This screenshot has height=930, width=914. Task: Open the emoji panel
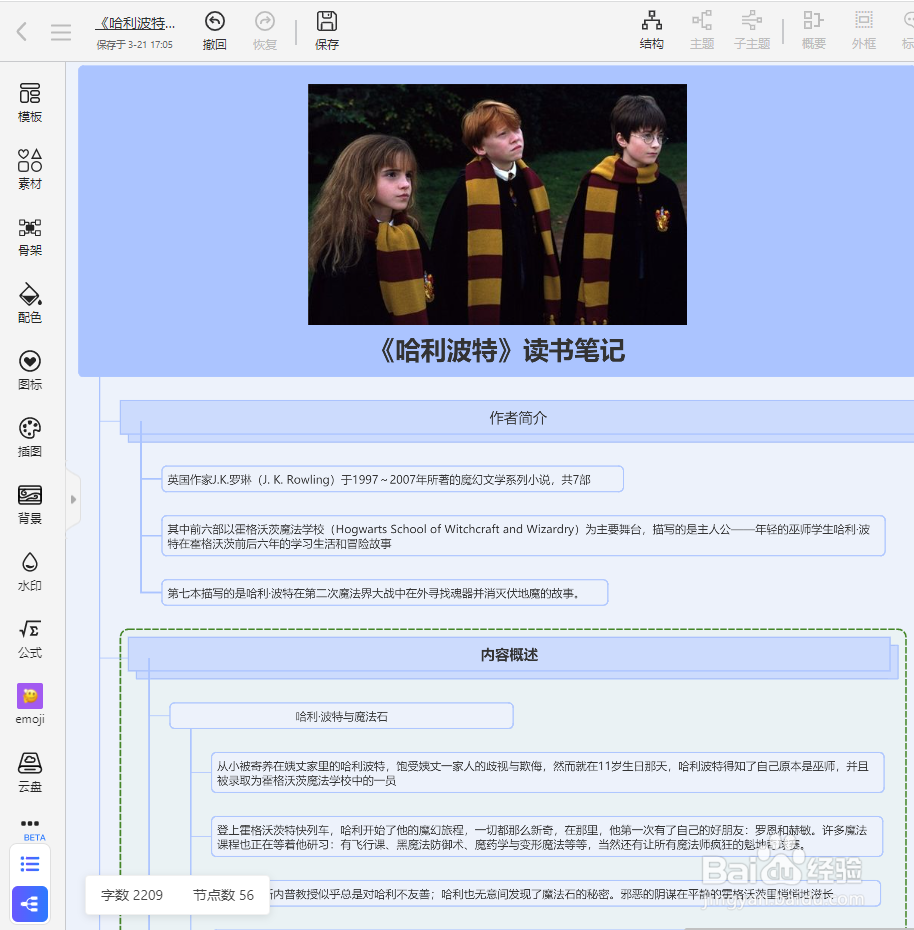tap(30, 705)
